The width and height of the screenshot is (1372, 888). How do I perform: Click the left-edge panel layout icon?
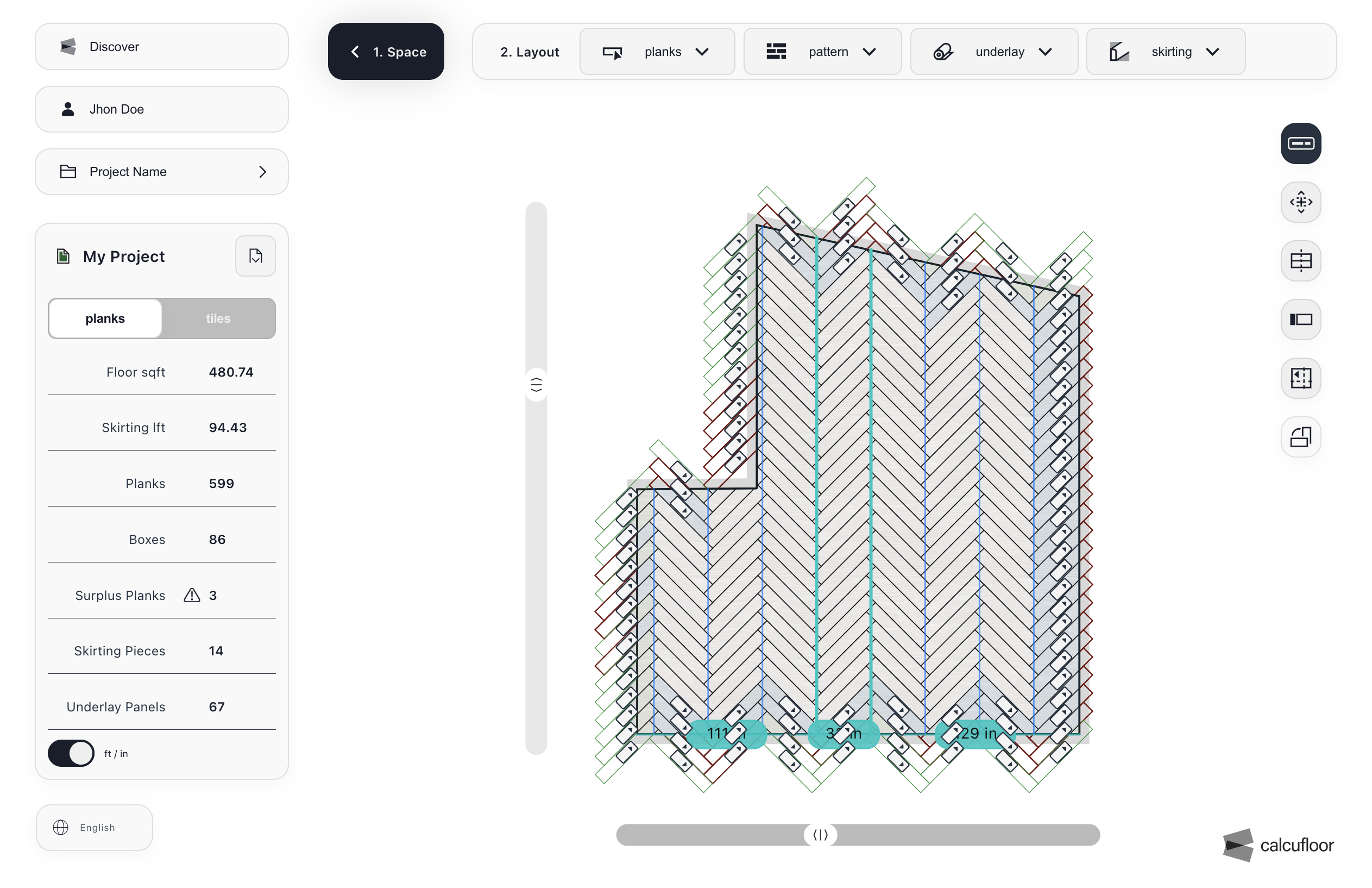pyautogui.click(x=1300, y=320)
